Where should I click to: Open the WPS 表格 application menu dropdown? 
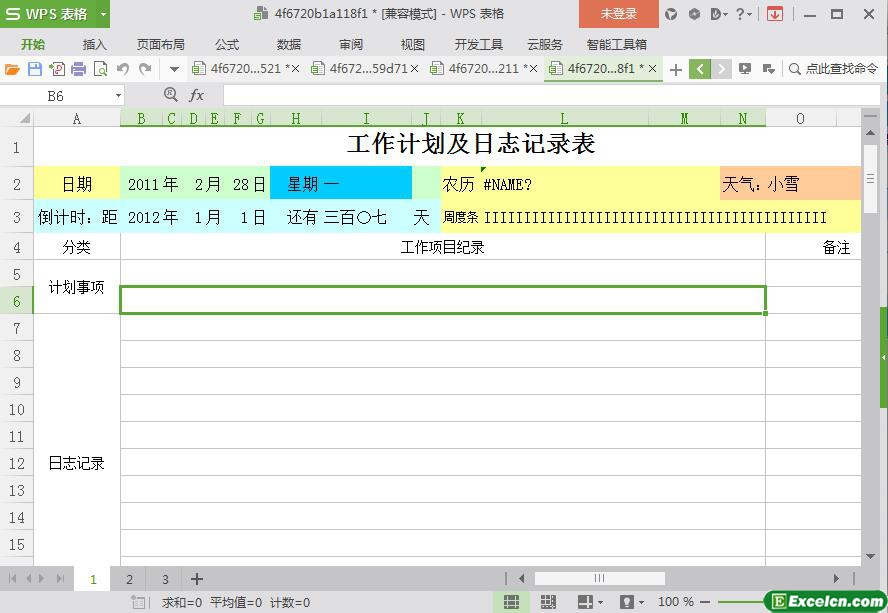[104, 14]
